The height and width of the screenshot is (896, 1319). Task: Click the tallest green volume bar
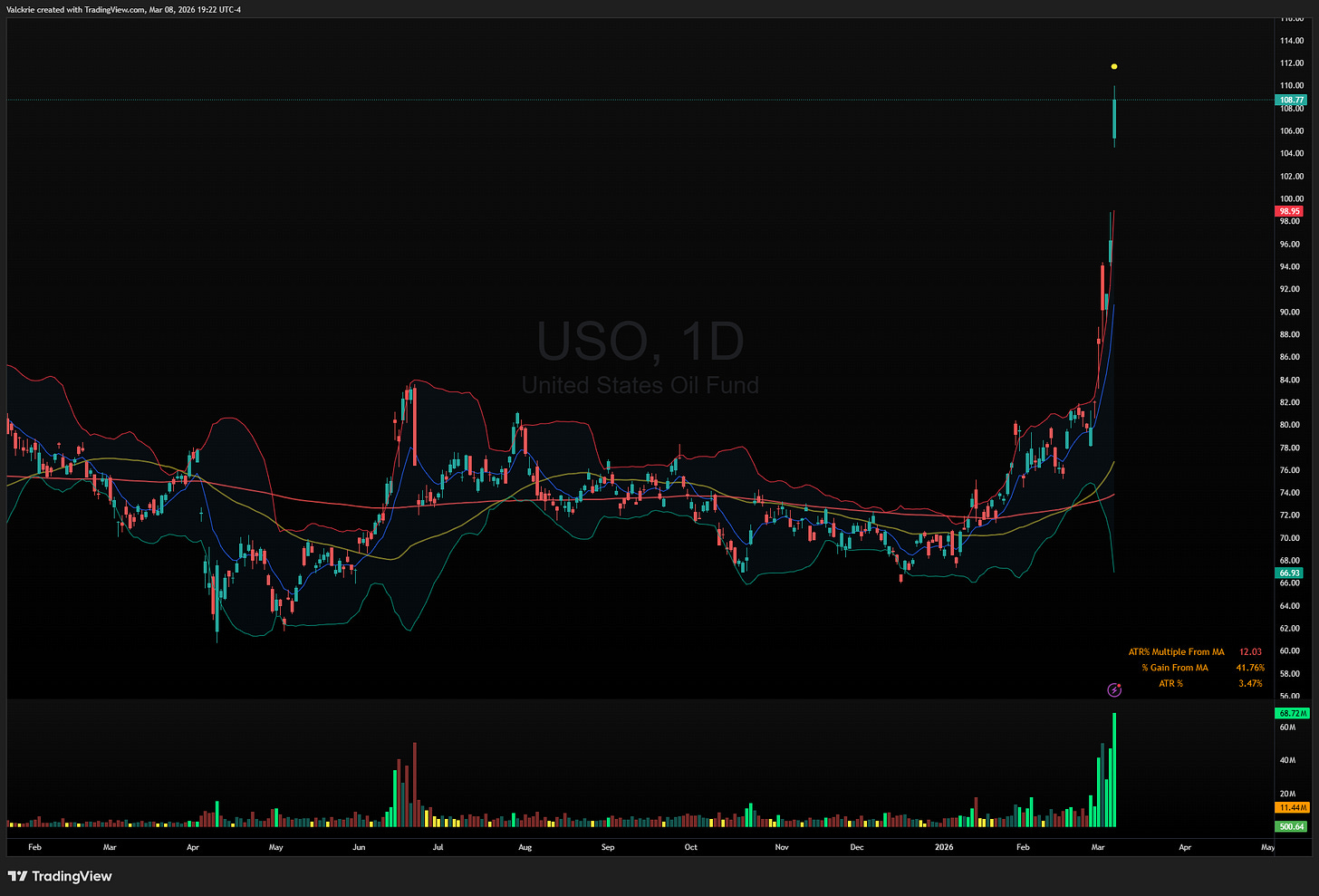[x=1114, y=770]
